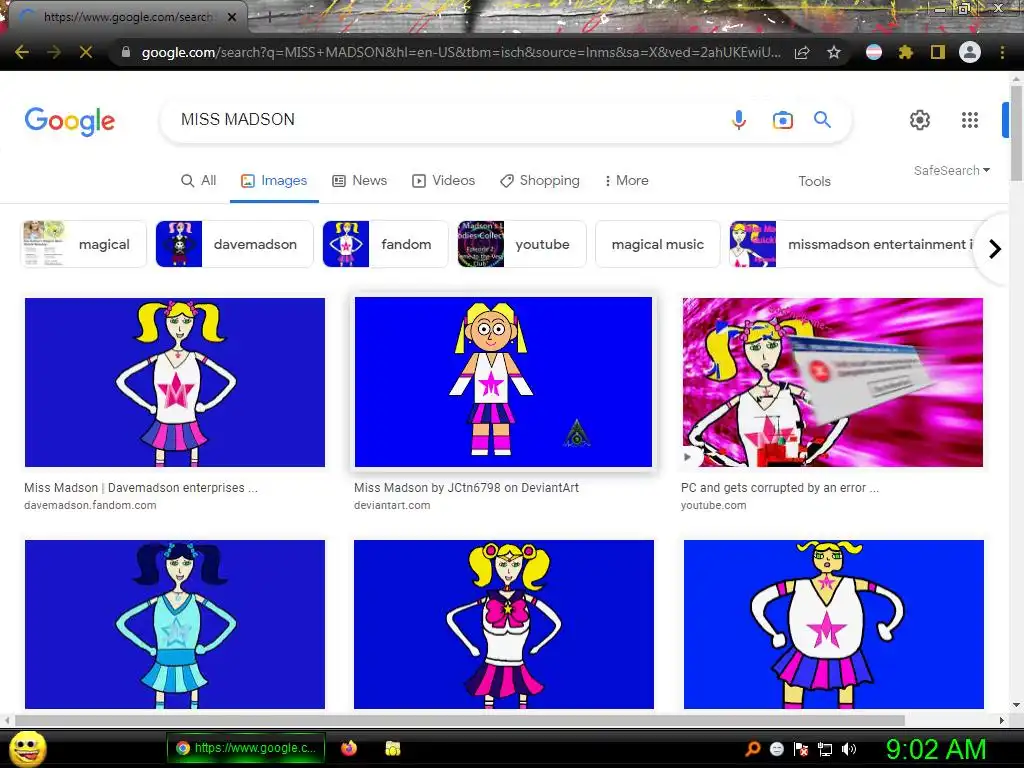Click the vertical page scrollbar
This screenshot has width=1024, height=768.
1016,133
